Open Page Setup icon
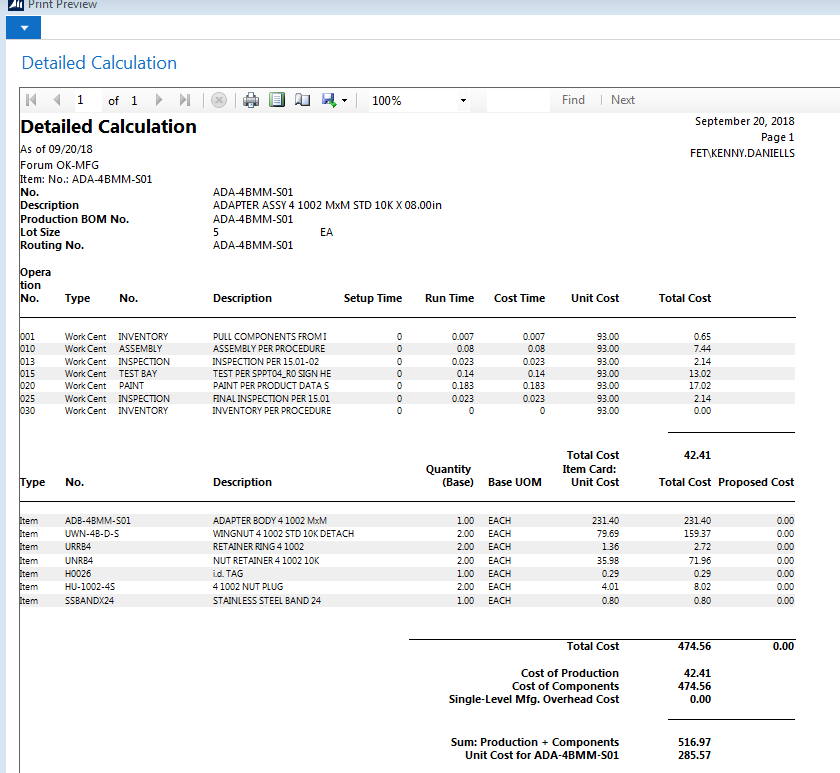 click(x=303, y=100)
